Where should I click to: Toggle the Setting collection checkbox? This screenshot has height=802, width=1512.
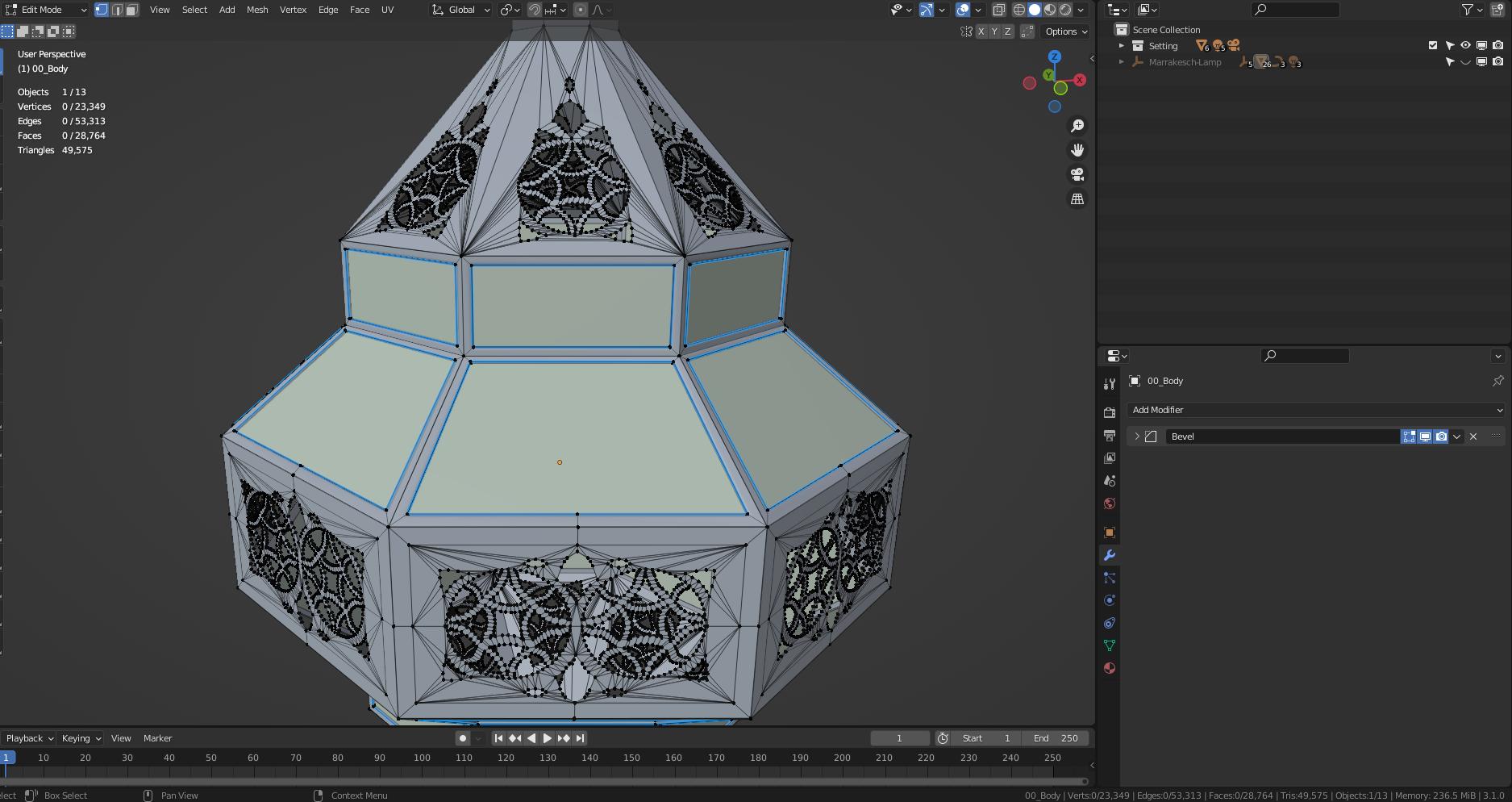tap(1433, 45)
